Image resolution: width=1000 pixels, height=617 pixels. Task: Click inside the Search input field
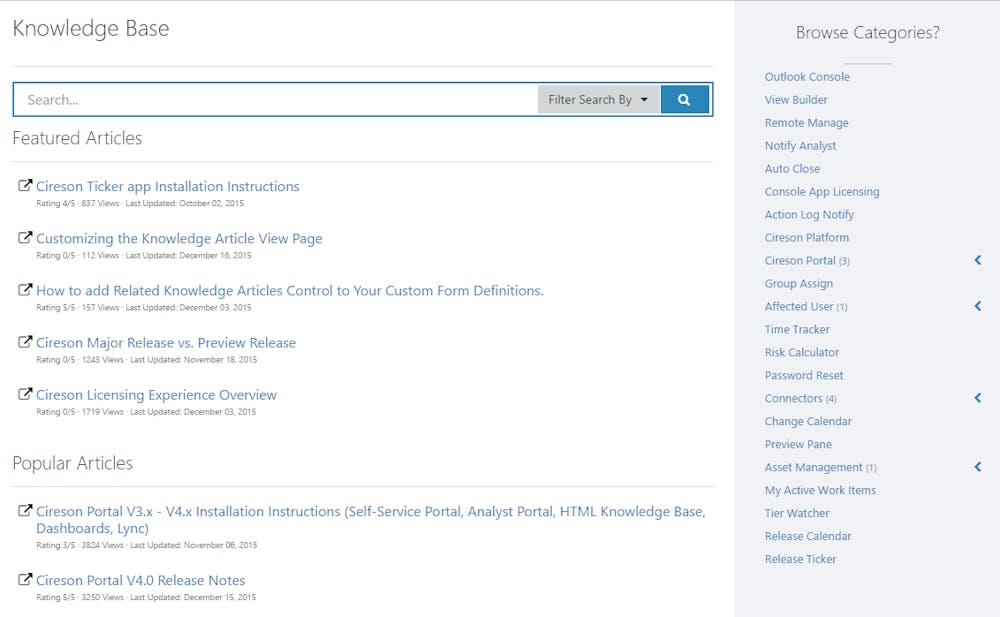[x=270, y=99]
